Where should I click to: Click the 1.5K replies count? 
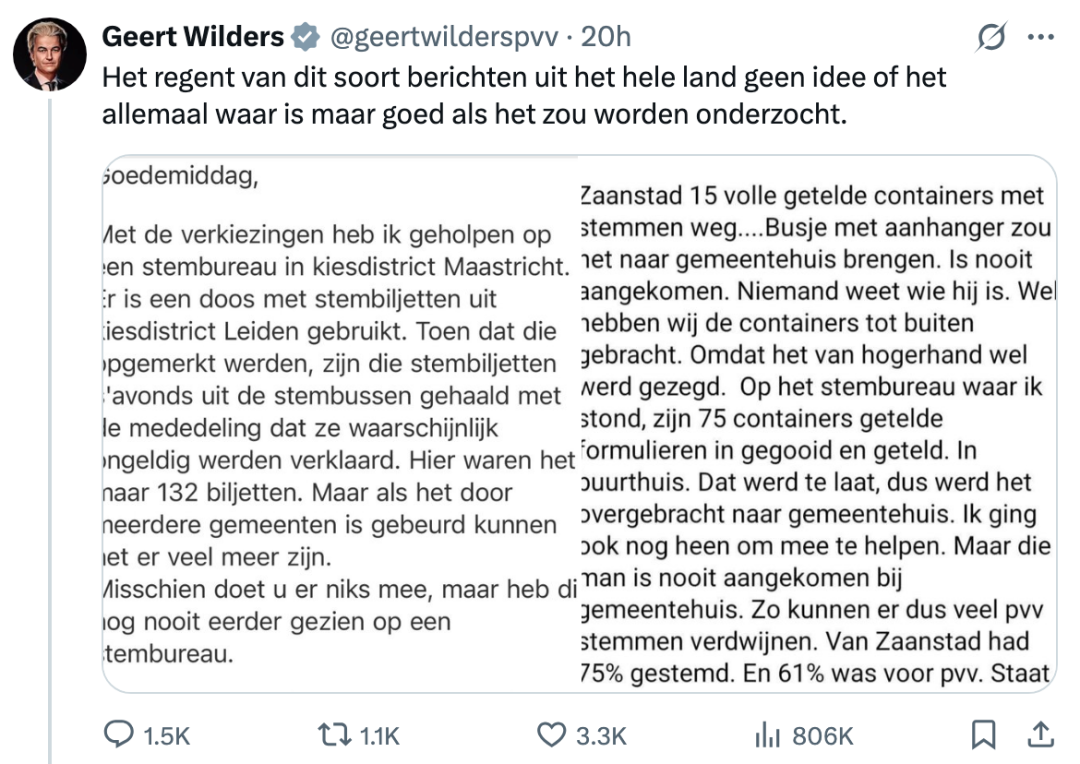167,736
